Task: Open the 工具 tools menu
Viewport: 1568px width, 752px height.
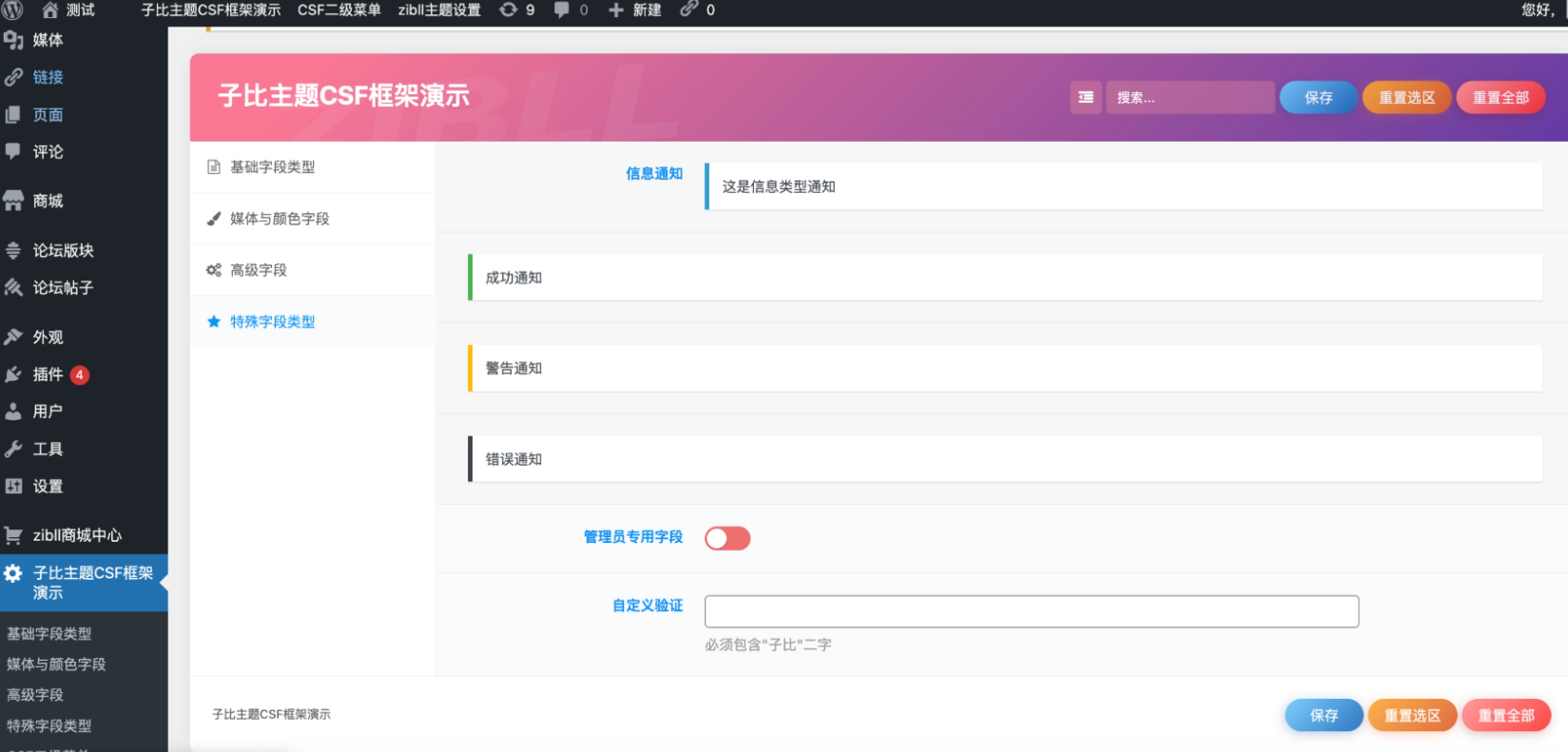Action: coord(84,449)
